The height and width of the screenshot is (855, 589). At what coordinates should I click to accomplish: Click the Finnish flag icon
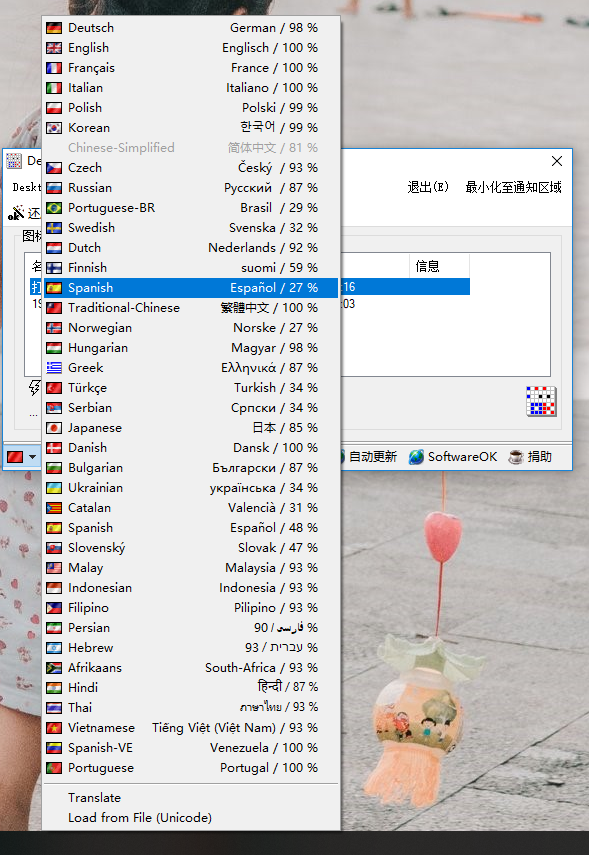click(x=54, y=268)
